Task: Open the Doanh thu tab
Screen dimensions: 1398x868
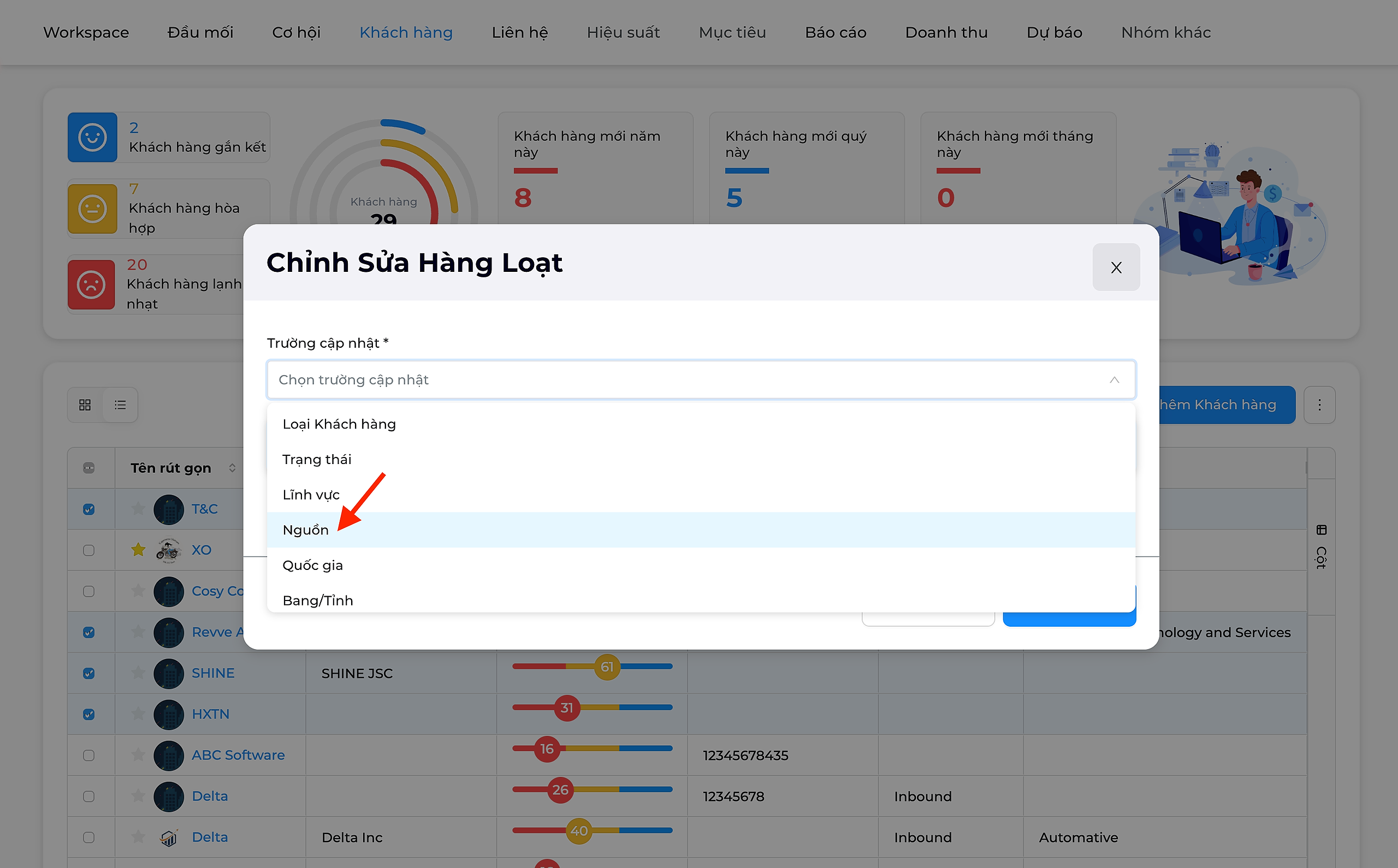Action: pos(946,32)
